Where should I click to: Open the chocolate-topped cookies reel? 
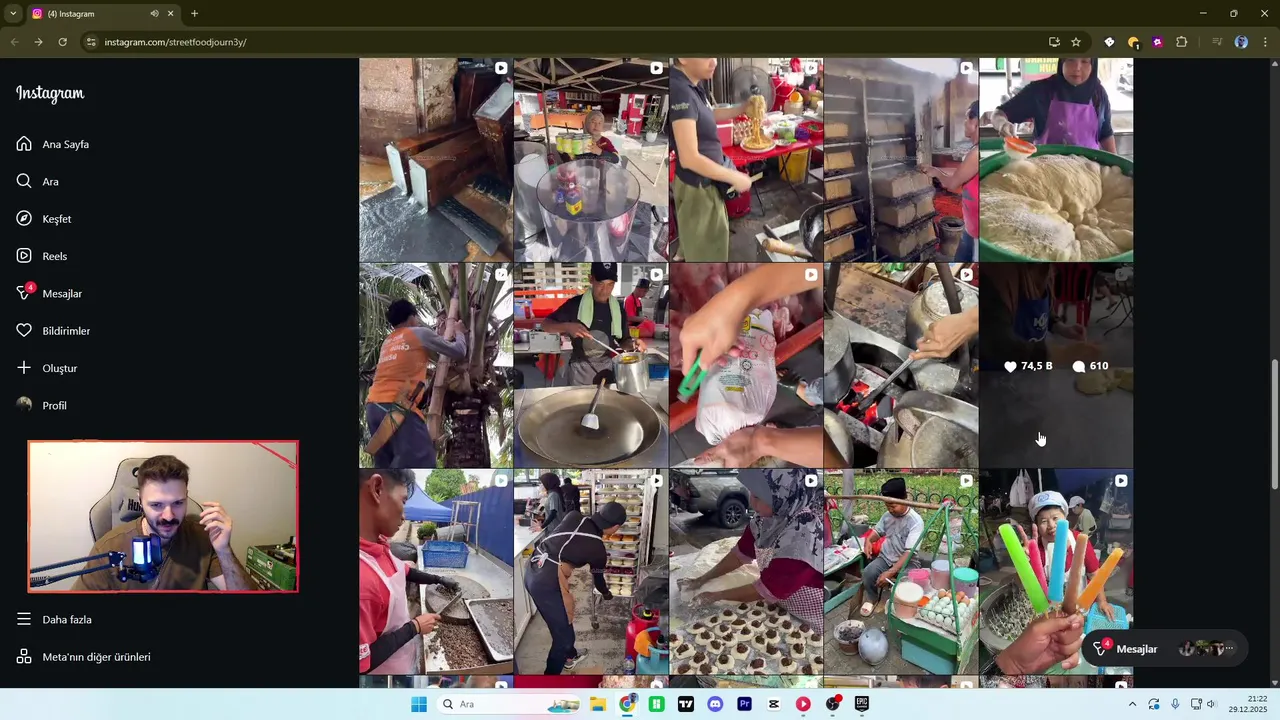(x=746, y=572)
